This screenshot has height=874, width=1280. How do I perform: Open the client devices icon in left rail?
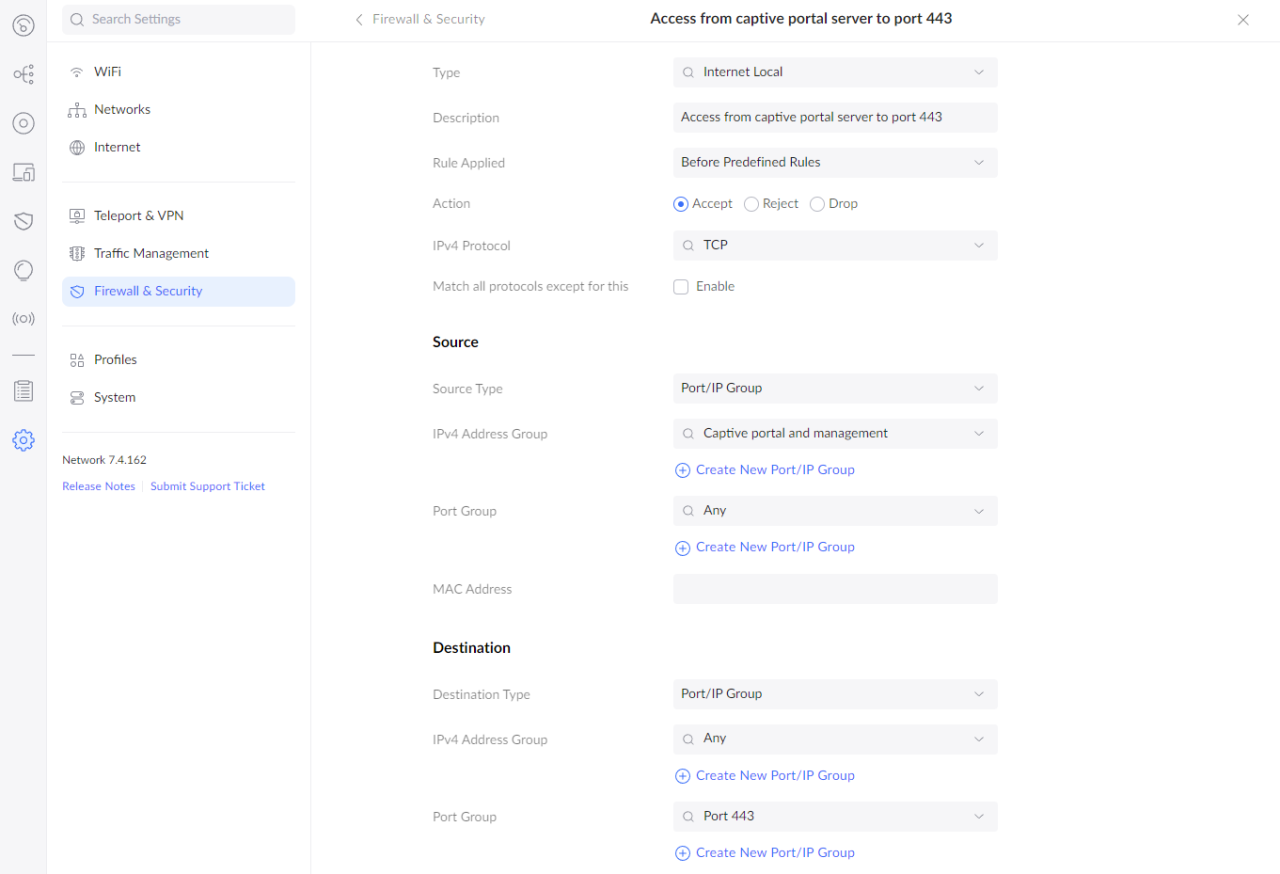[x=23, y=172]
